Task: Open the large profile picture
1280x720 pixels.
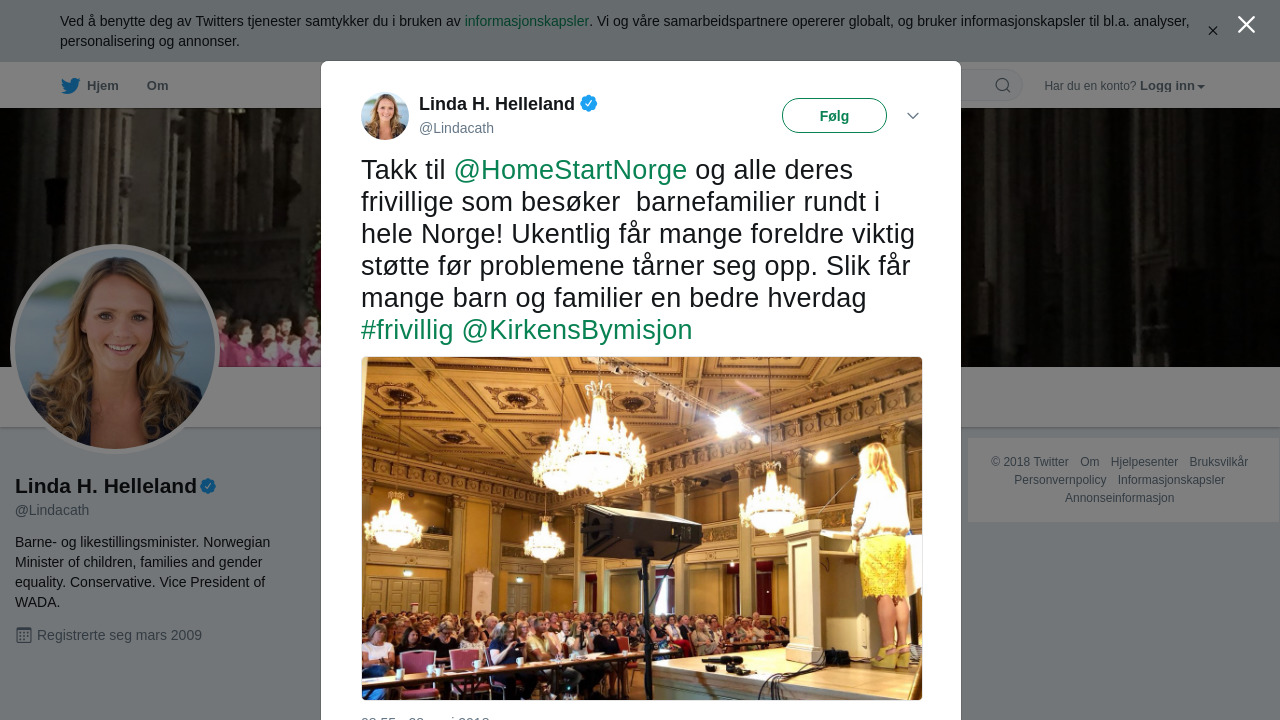Action: [115, 348]
